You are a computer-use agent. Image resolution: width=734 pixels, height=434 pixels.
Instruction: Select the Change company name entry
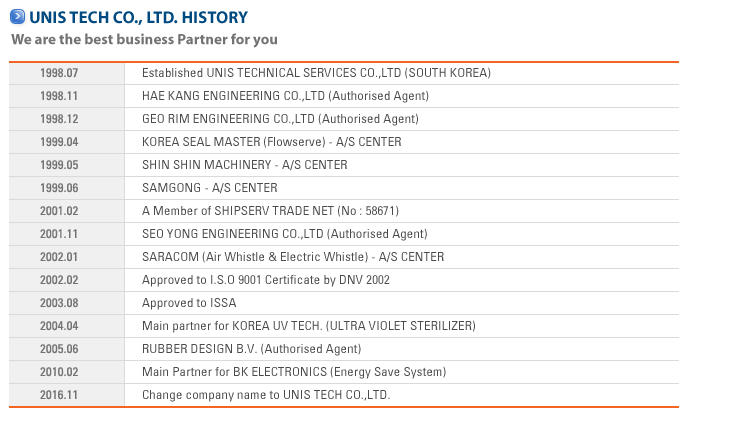click(266, 395)
